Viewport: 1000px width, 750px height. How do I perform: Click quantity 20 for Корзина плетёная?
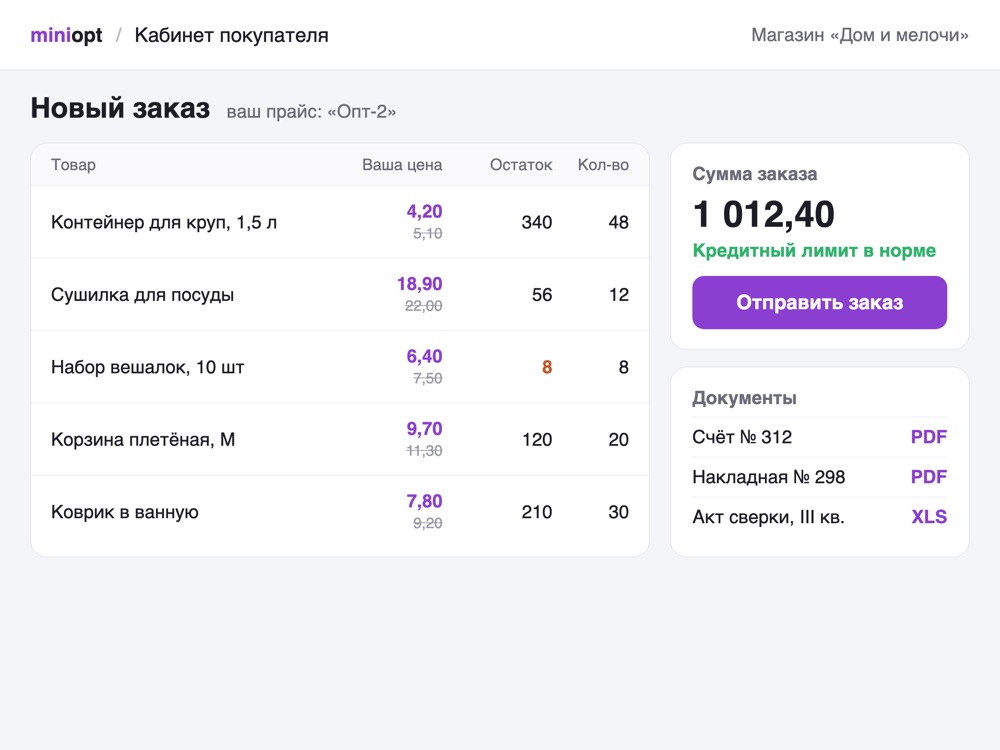click(619, 439)
